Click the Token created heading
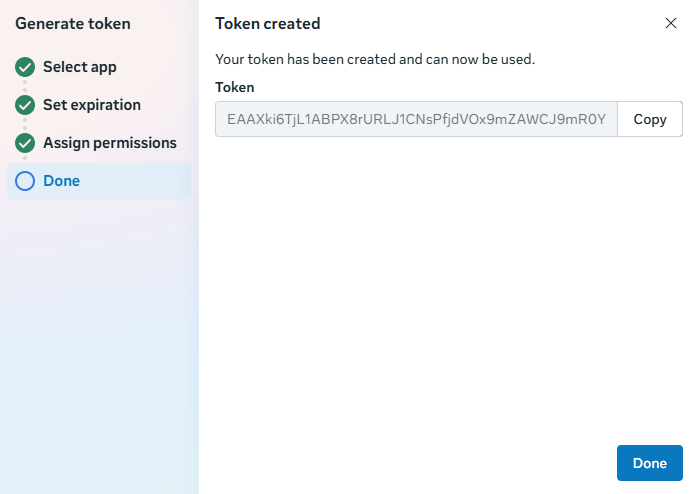The width and height of the screenshot is (698, 494). tap(268, 24)
